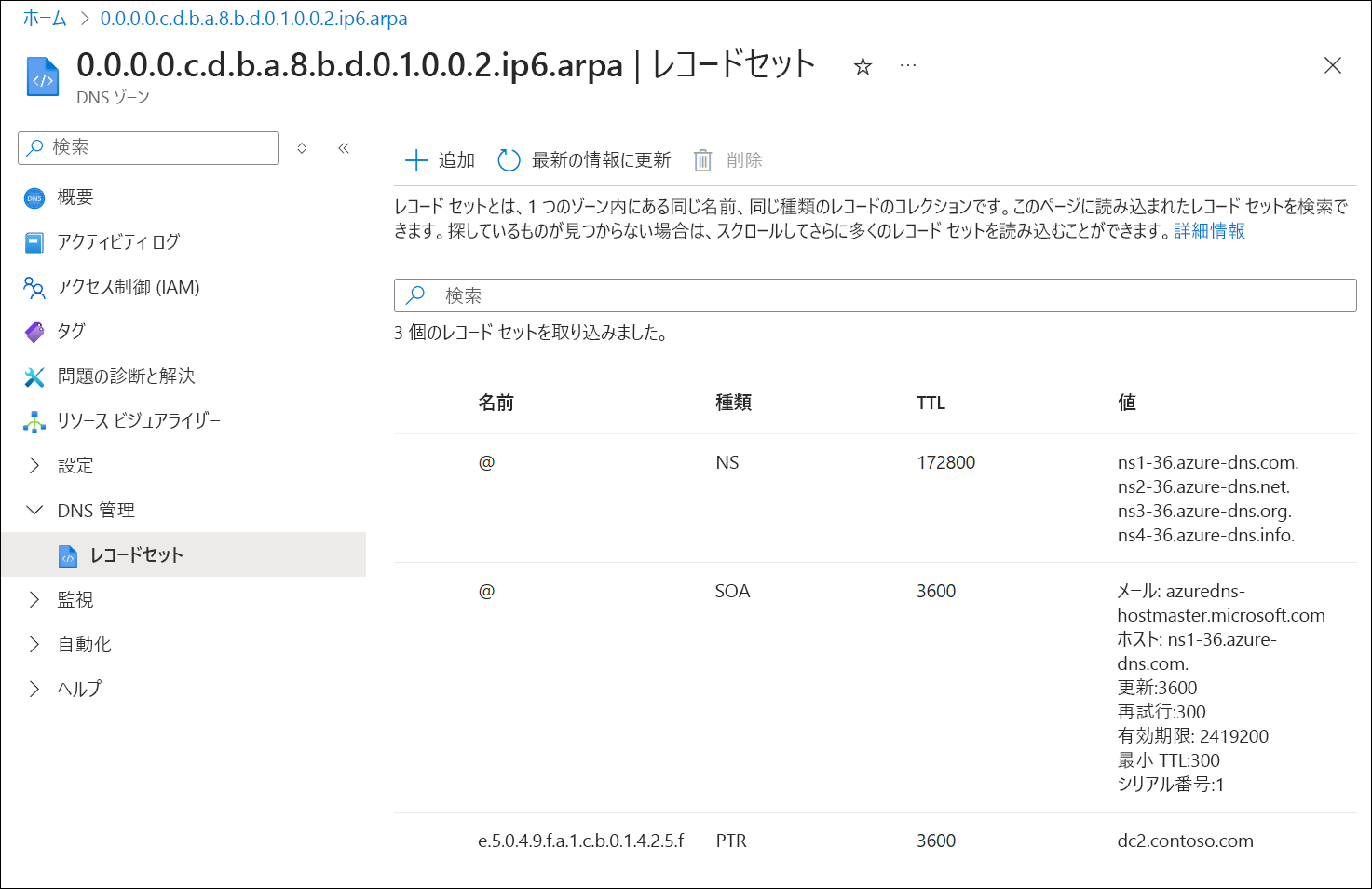This screenshot has height=889, width=1372.
Task: Select the NS type cell
Action: pyautogui.click(x=727, y=463)
